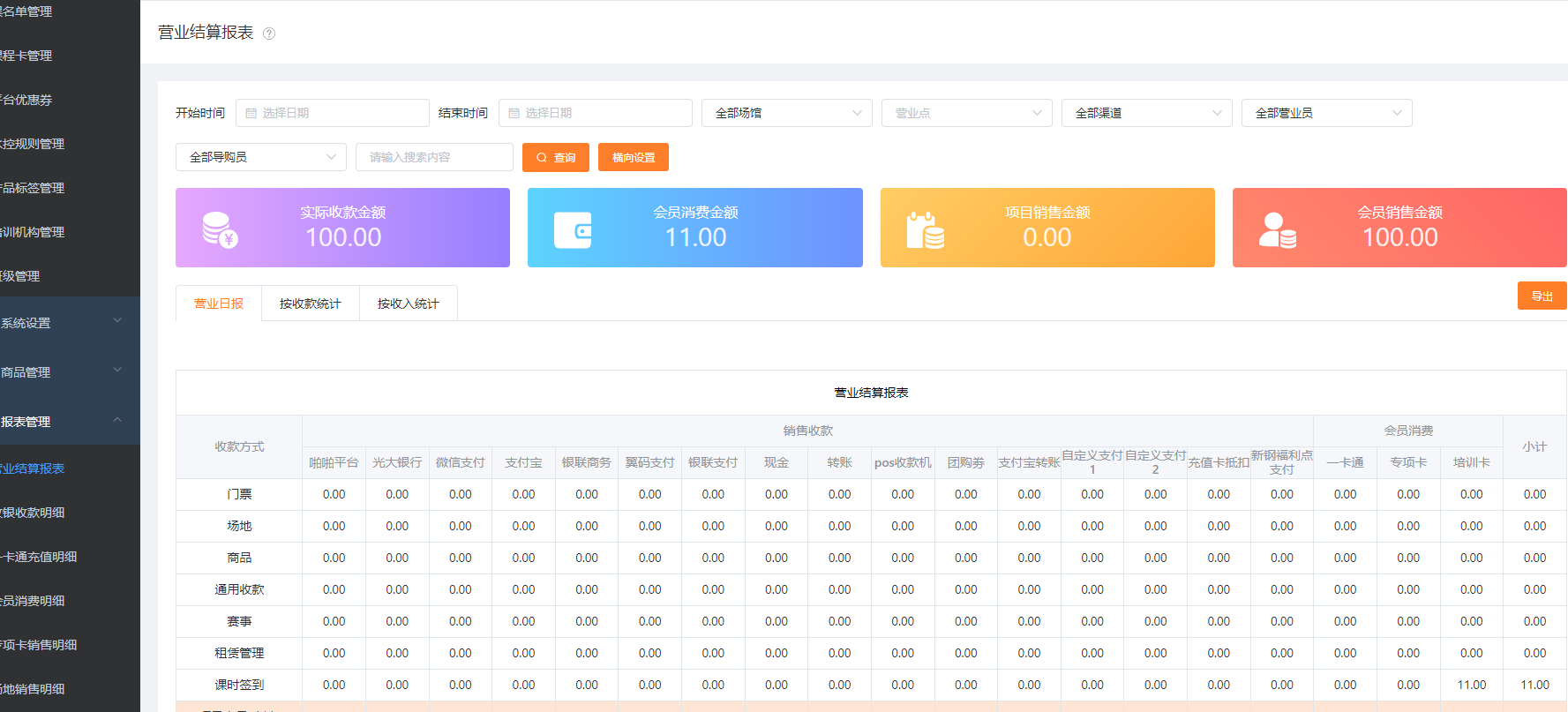1568x712 pixels.
Task: Click the 场地 row label
Action: [239, 526]
